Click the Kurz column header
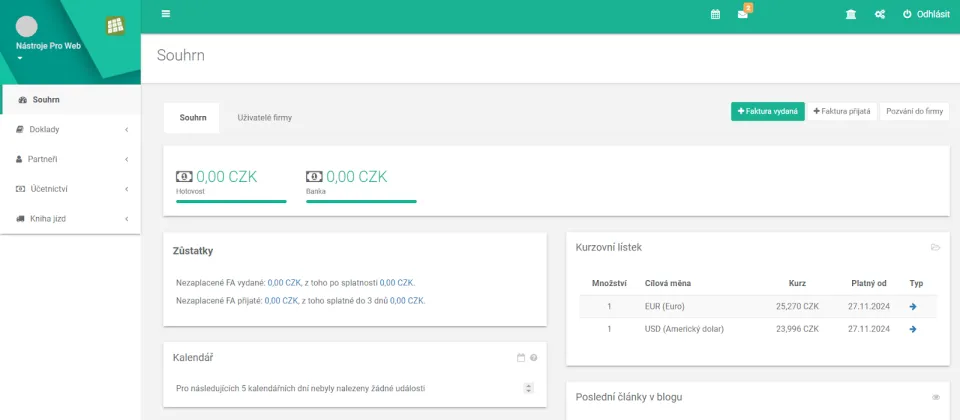The height and width of the screenshot is (420, 960). pos(797,283)
